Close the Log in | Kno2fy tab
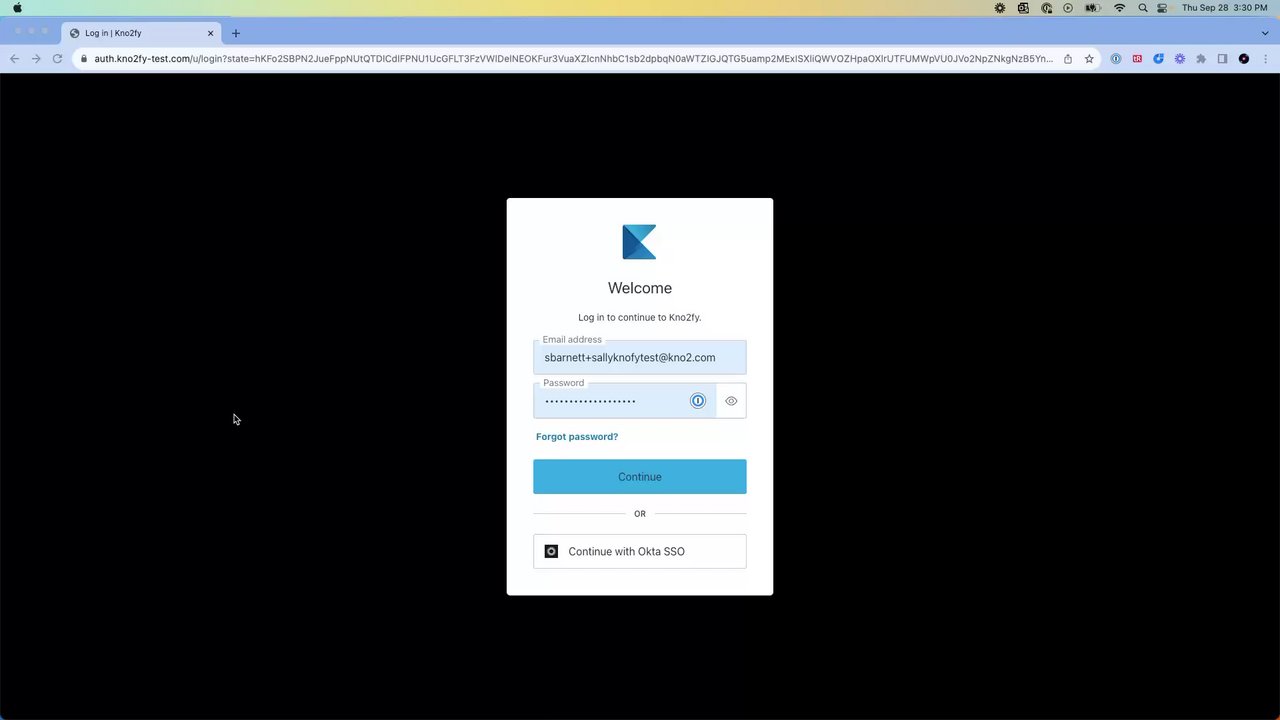 coord(210,33)
